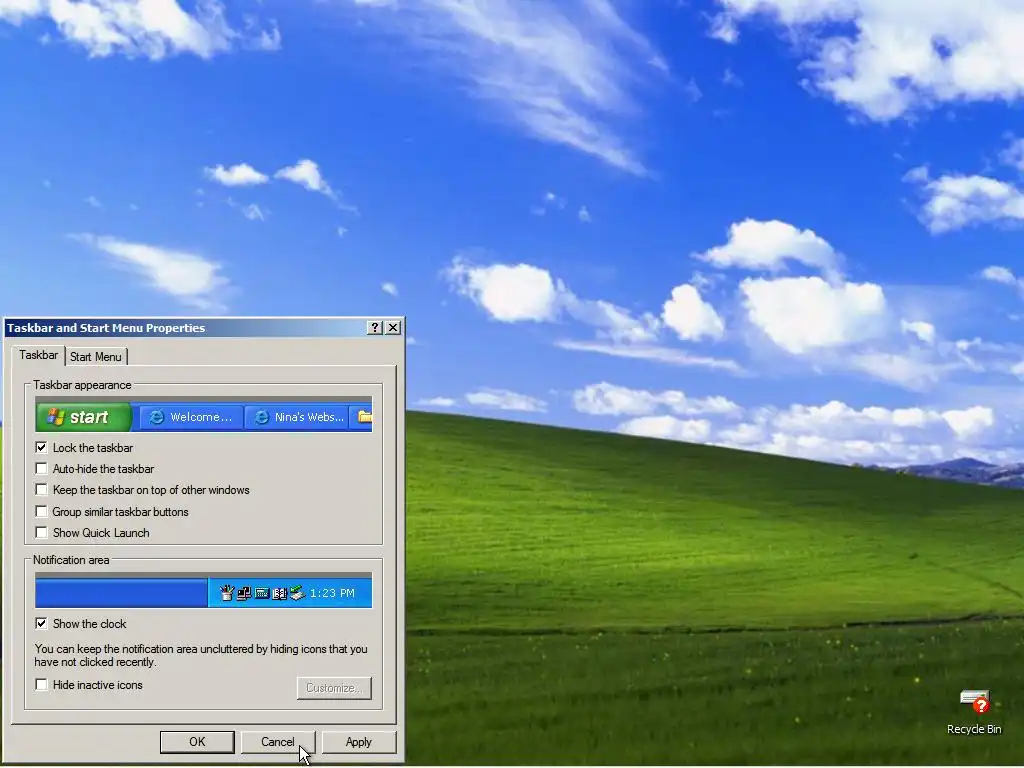Viewport: 1024px width, 768px height.
Task: Click the first tray icon in notification preview
Action: point(227,593)
